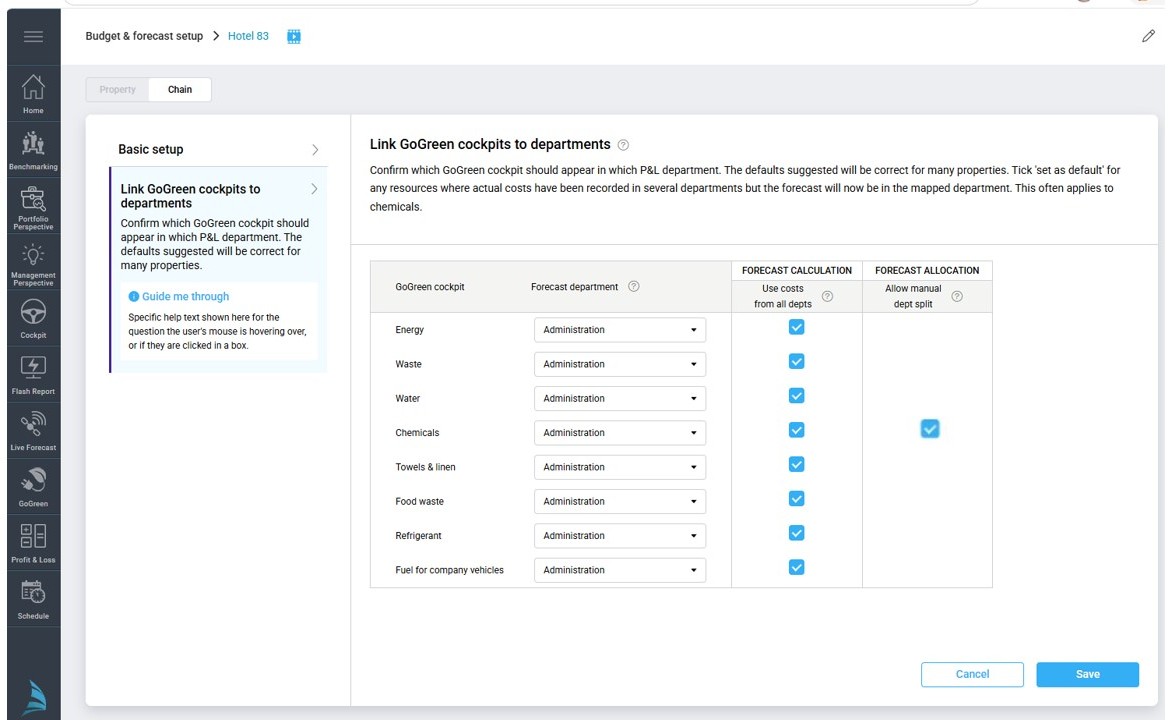Click the Fuel for company vehicles label
Image resolution: width=1172 pixels, height=720 pixels.
click(x=449, y=570)
